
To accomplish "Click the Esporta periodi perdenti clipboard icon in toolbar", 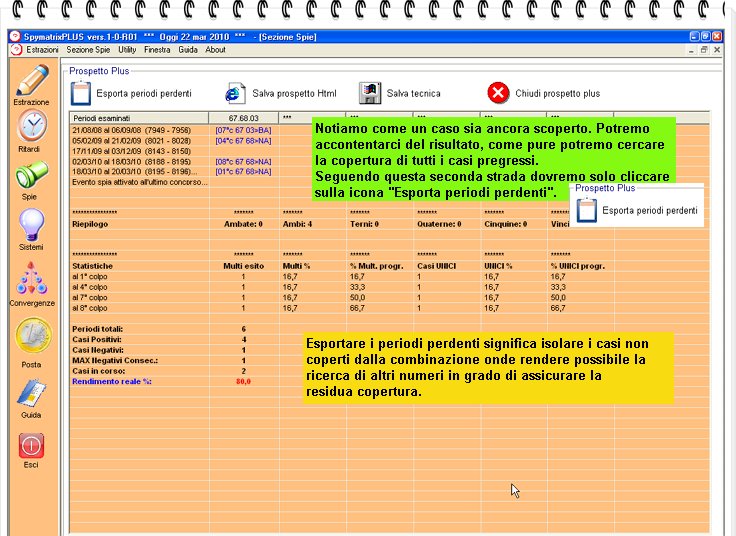I will (x=81, y=93).
